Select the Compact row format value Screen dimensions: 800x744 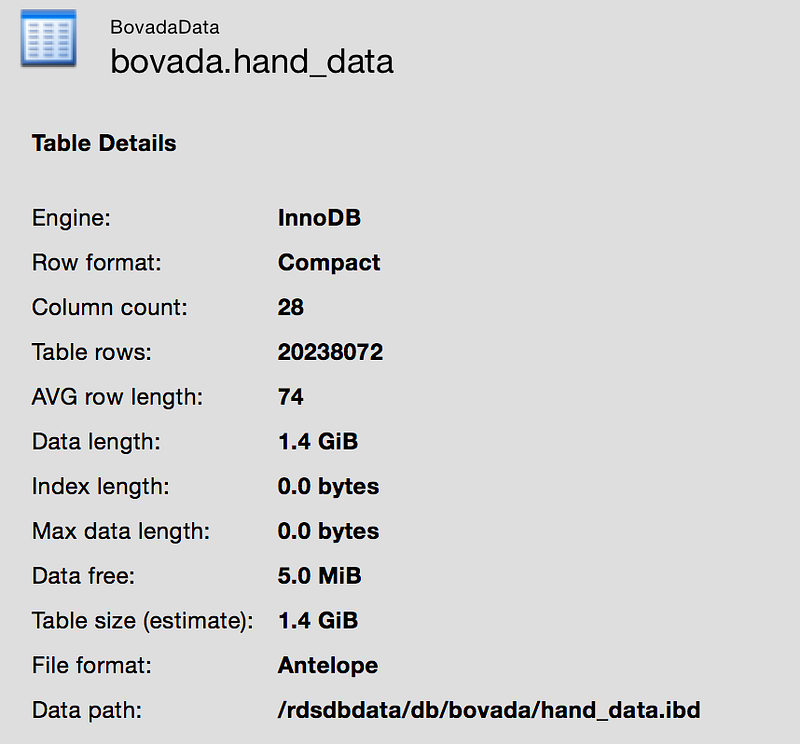(x=329, y=263)
